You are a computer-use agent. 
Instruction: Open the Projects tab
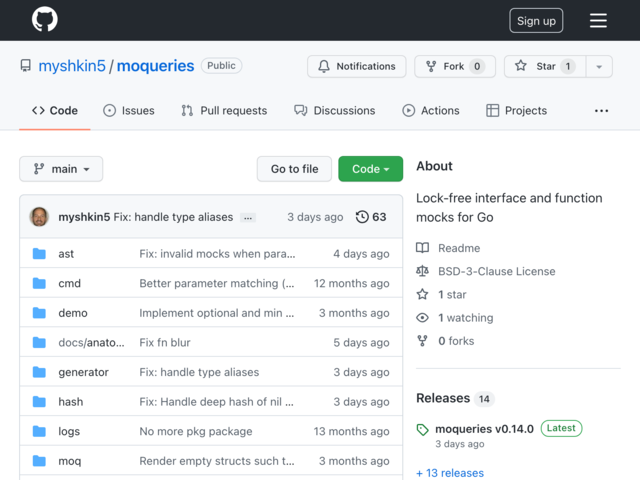(516, 111)
